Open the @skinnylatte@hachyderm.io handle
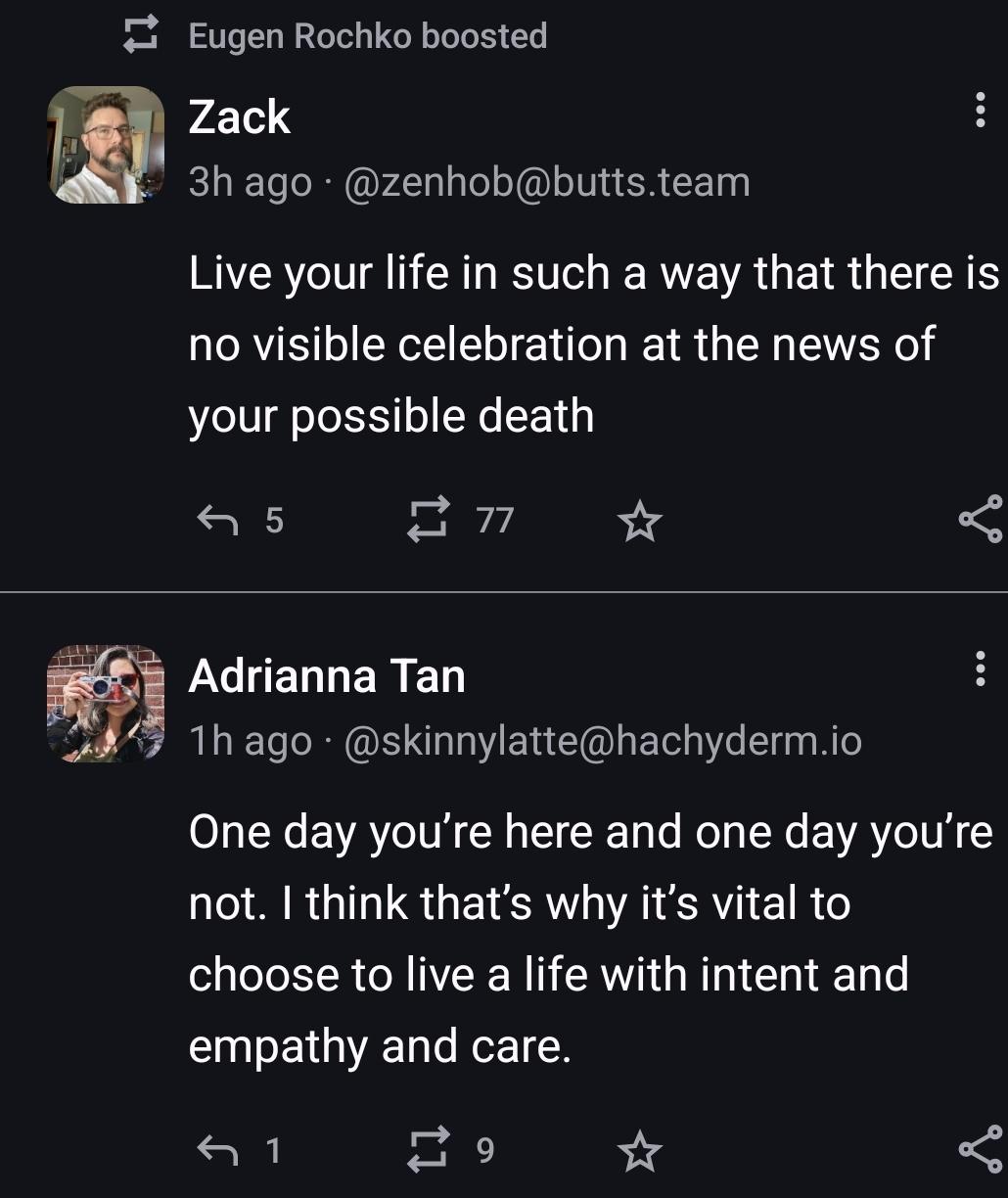 (603, 741)
